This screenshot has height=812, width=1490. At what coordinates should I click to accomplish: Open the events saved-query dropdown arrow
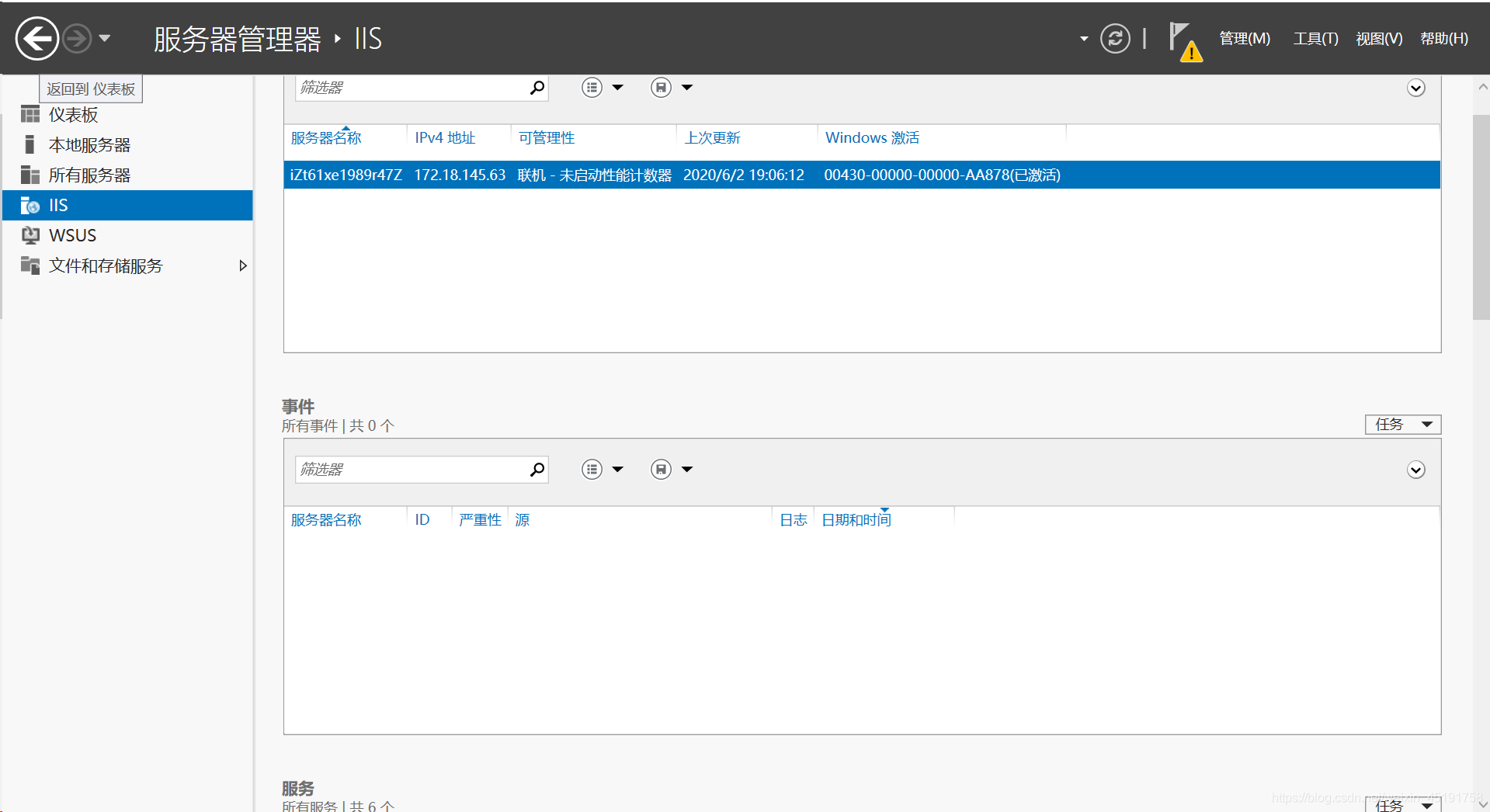pyautogui.click(x=687, y=470)
